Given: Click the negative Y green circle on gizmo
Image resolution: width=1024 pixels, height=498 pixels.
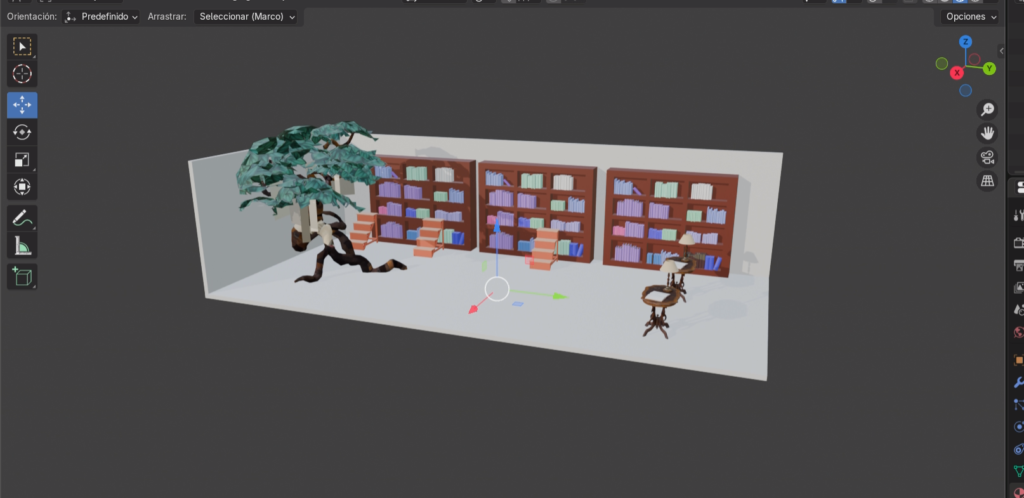Looking at the screenshot, I should [942, 63].
